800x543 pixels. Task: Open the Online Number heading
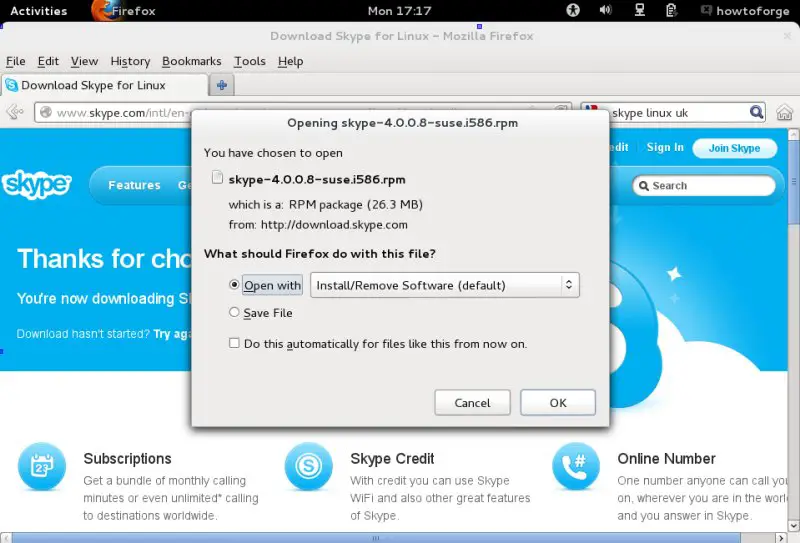666,459
